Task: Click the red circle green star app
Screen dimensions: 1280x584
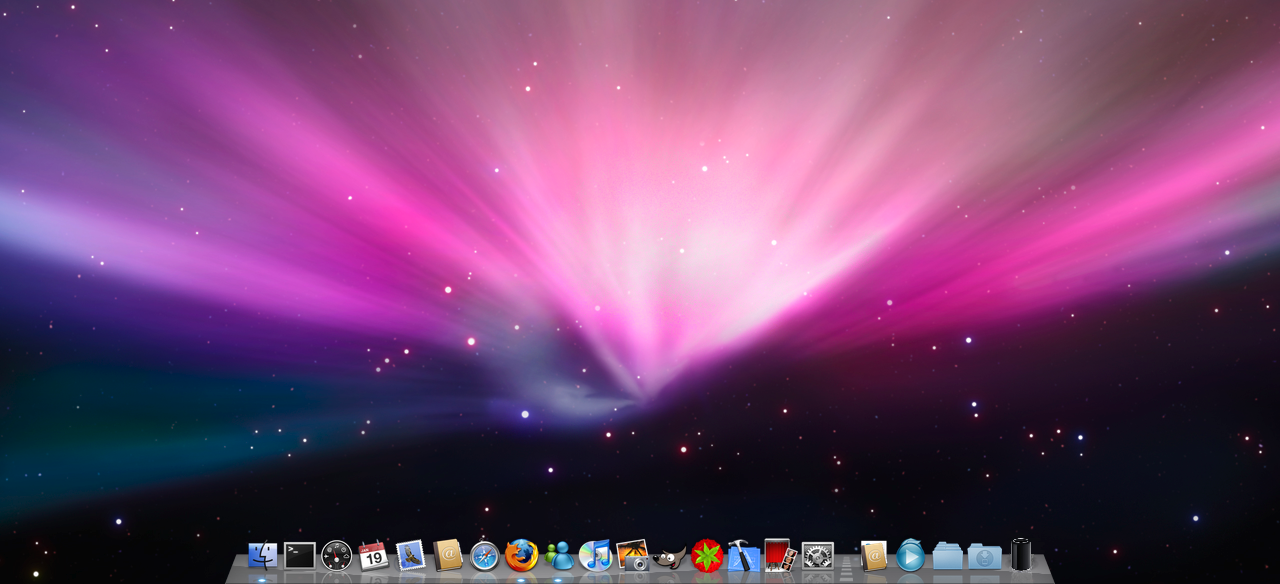Action: point(707,555)
